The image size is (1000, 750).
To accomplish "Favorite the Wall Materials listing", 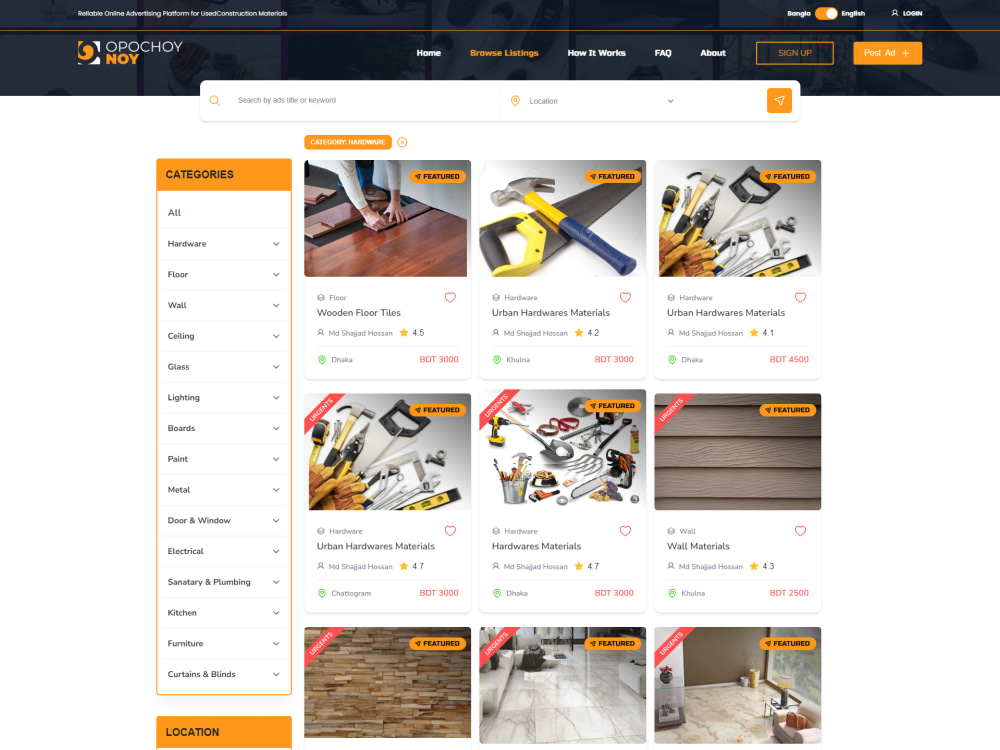I will (800, 531).
